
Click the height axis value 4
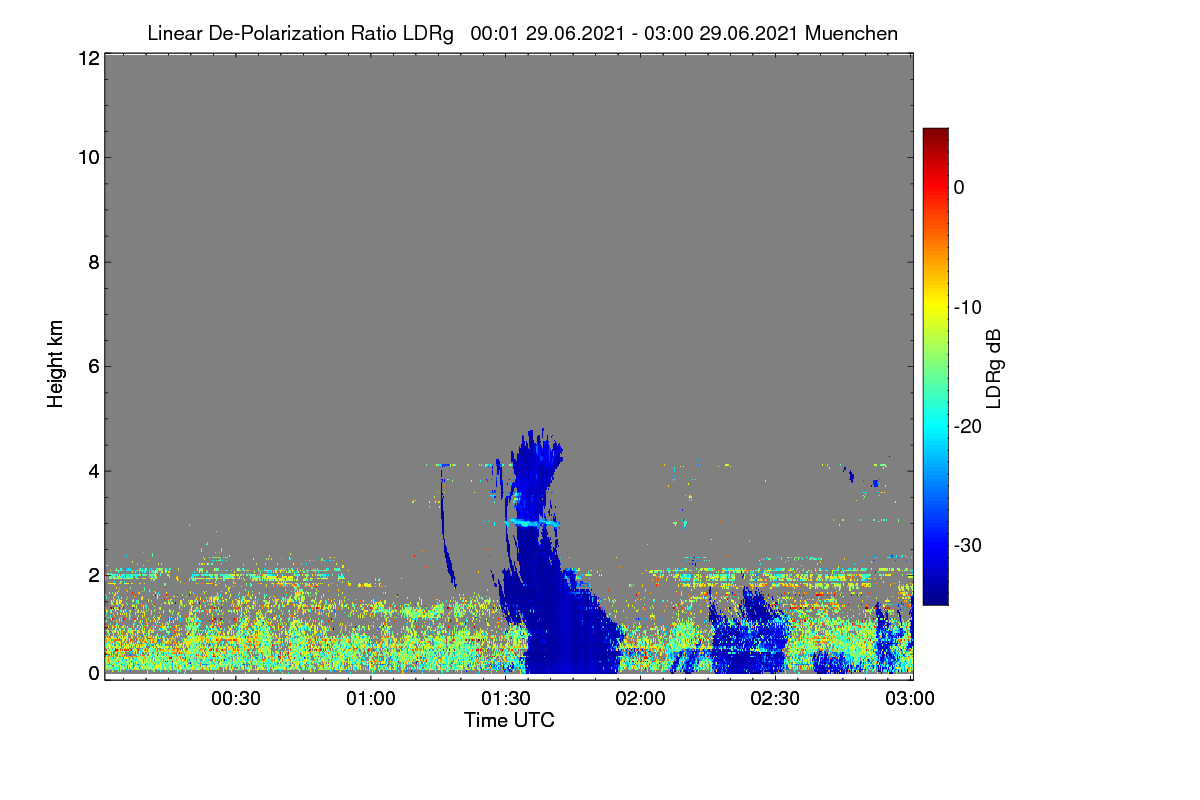click(92, 471)
